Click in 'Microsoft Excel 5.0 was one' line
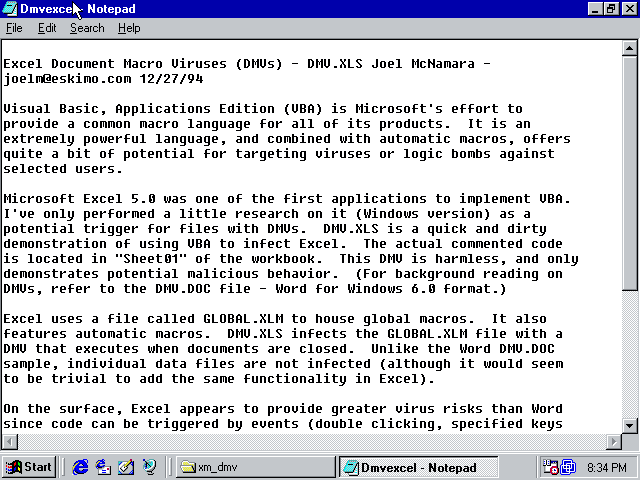The image size is (640, 480). tap(287, 199)
